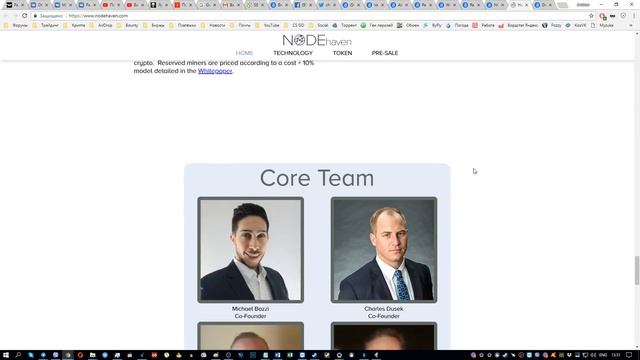The width and height of the screenshot is (640, 360).
Task: Open the PRE-SALE menu item
Action: point(385,53)
